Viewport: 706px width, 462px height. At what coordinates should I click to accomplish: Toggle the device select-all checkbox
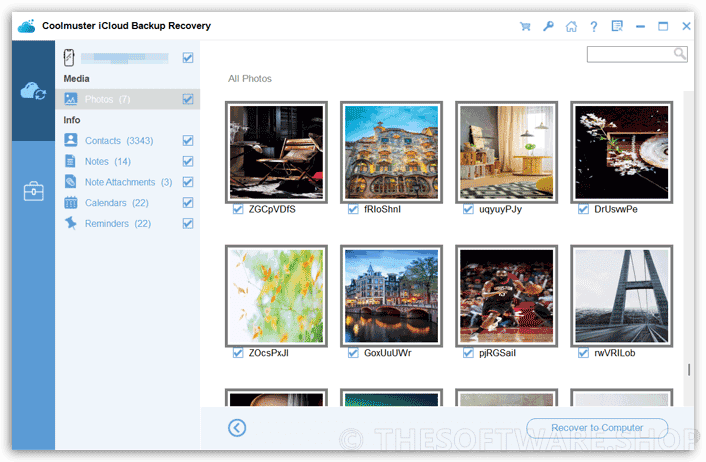[x=188, y=58]
